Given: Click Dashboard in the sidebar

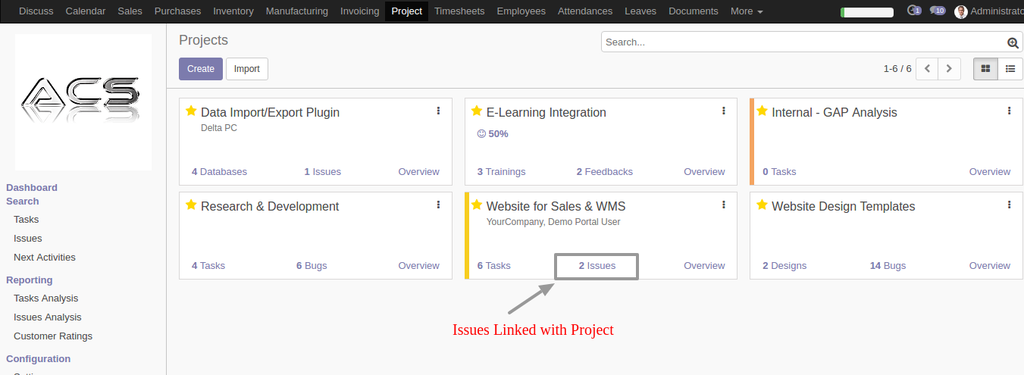Looking at the screenshot, I should point(32,188).
